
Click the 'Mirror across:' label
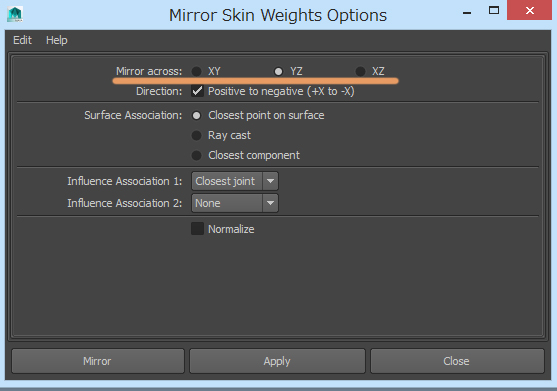coord(149,71)
